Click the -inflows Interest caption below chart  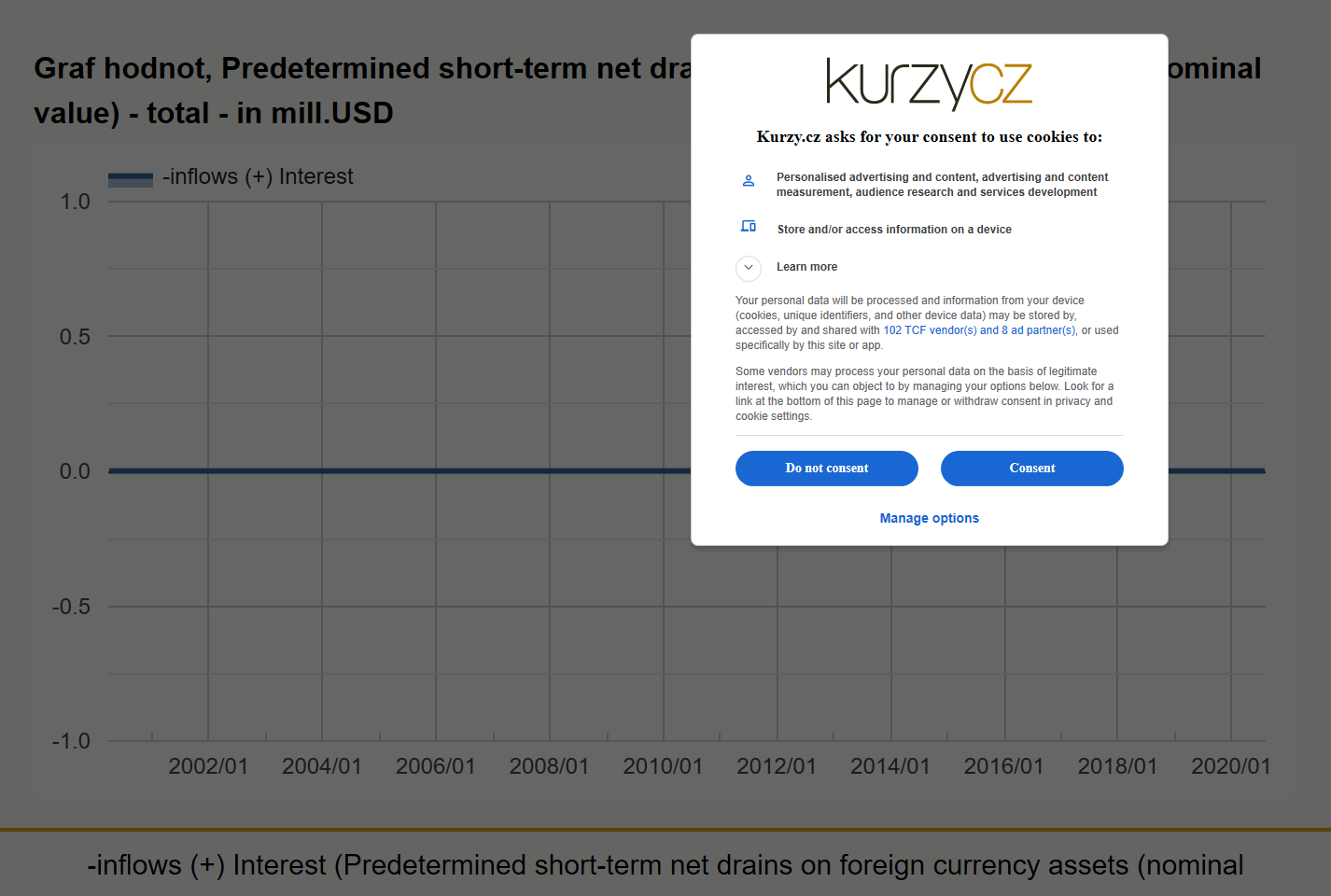pyautogui.click(x=665, y=865)
